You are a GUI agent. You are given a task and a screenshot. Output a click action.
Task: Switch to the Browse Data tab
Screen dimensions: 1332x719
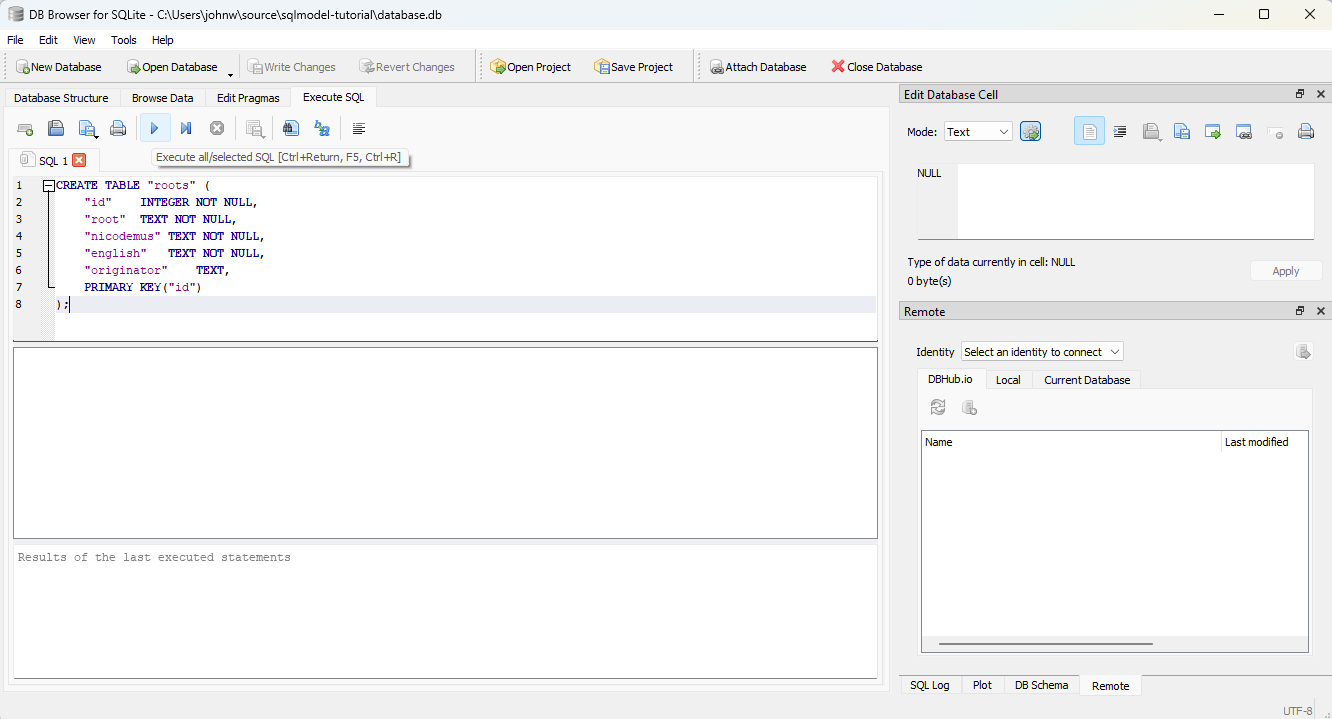[162, 98]
